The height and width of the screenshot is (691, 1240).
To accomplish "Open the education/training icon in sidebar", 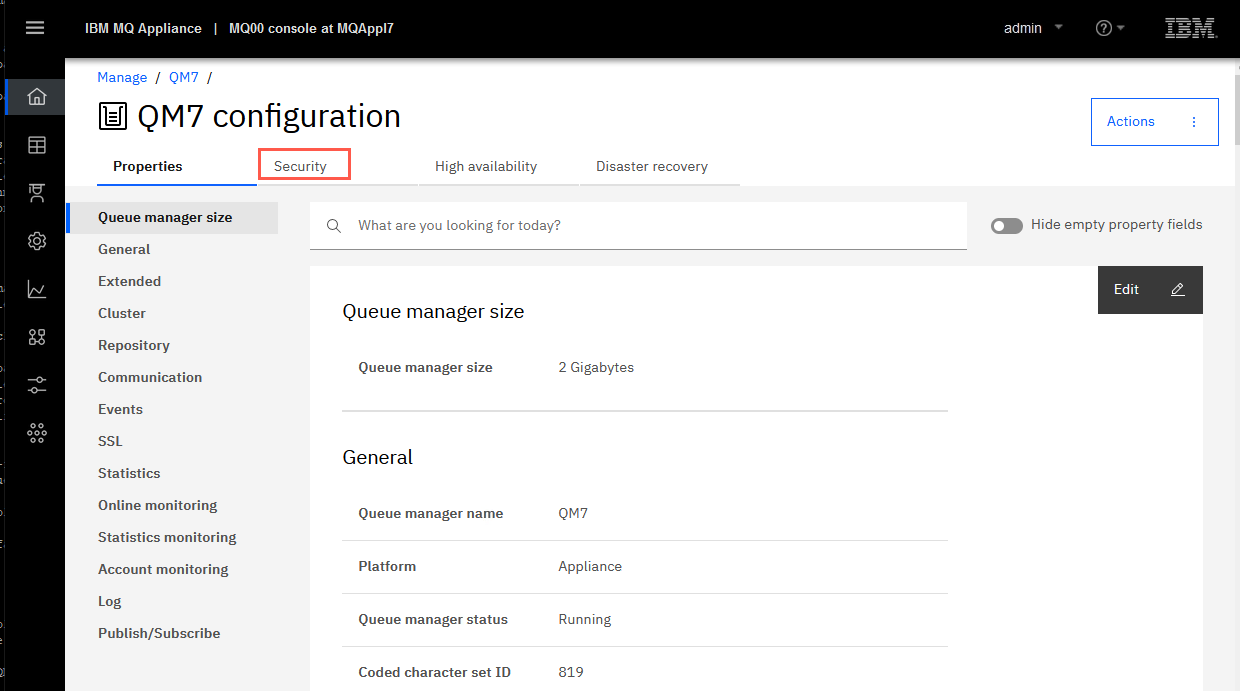I will pyautogui.click(x=37, y=193).
